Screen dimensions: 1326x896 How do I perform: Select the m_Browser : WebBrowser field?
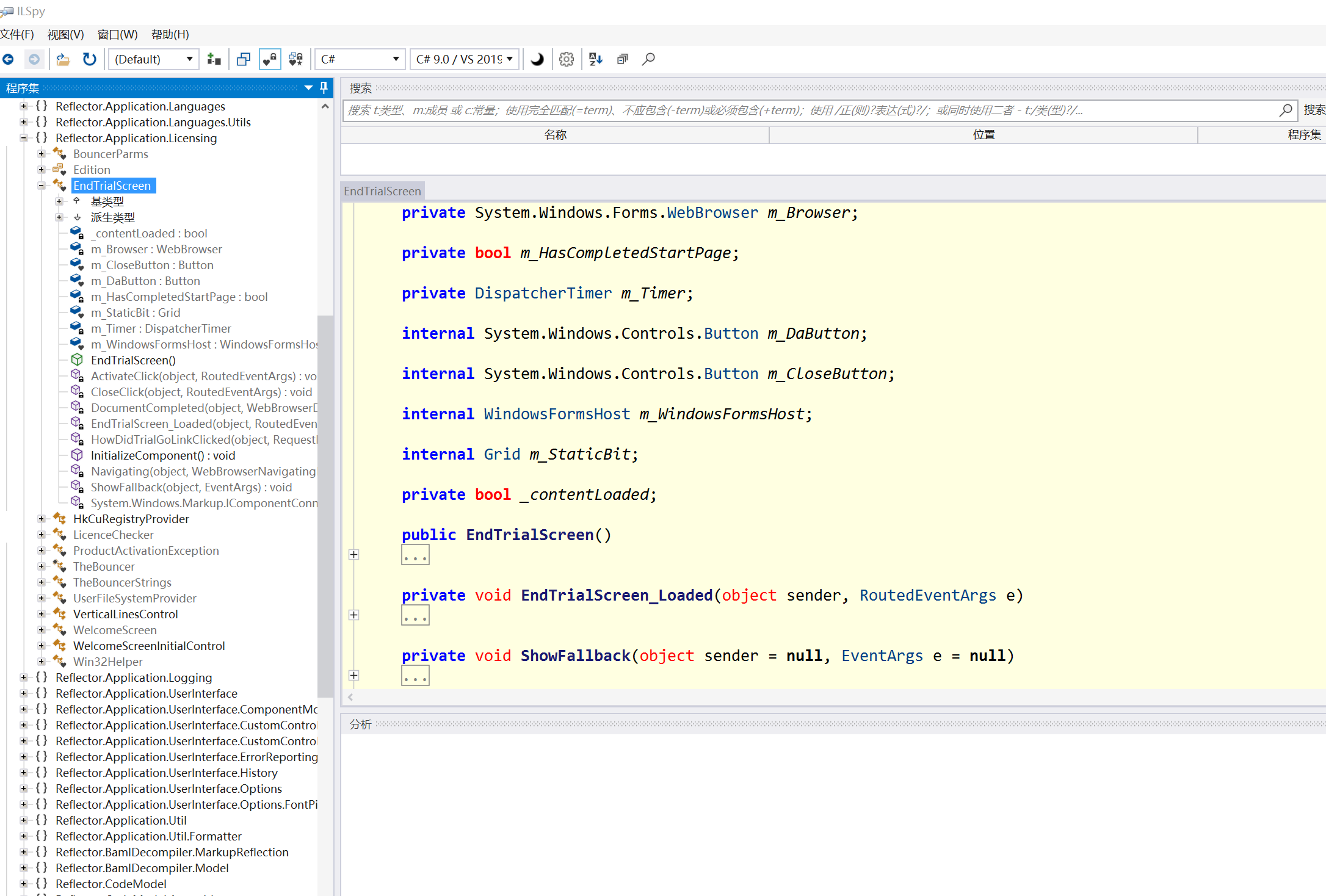(x=156, y=249)
